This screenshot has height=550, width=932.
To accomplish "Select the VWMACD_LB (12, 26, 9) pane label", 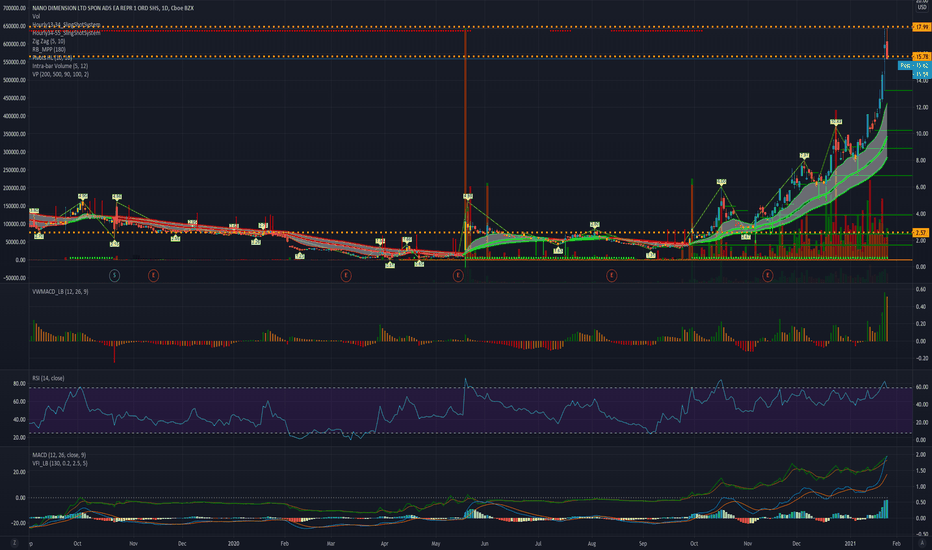I will pos(60,291).
